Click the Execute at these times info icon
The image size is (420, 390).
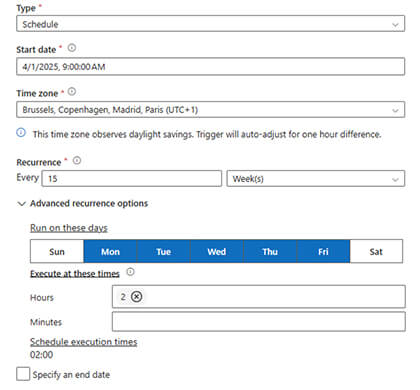[130, 272]
